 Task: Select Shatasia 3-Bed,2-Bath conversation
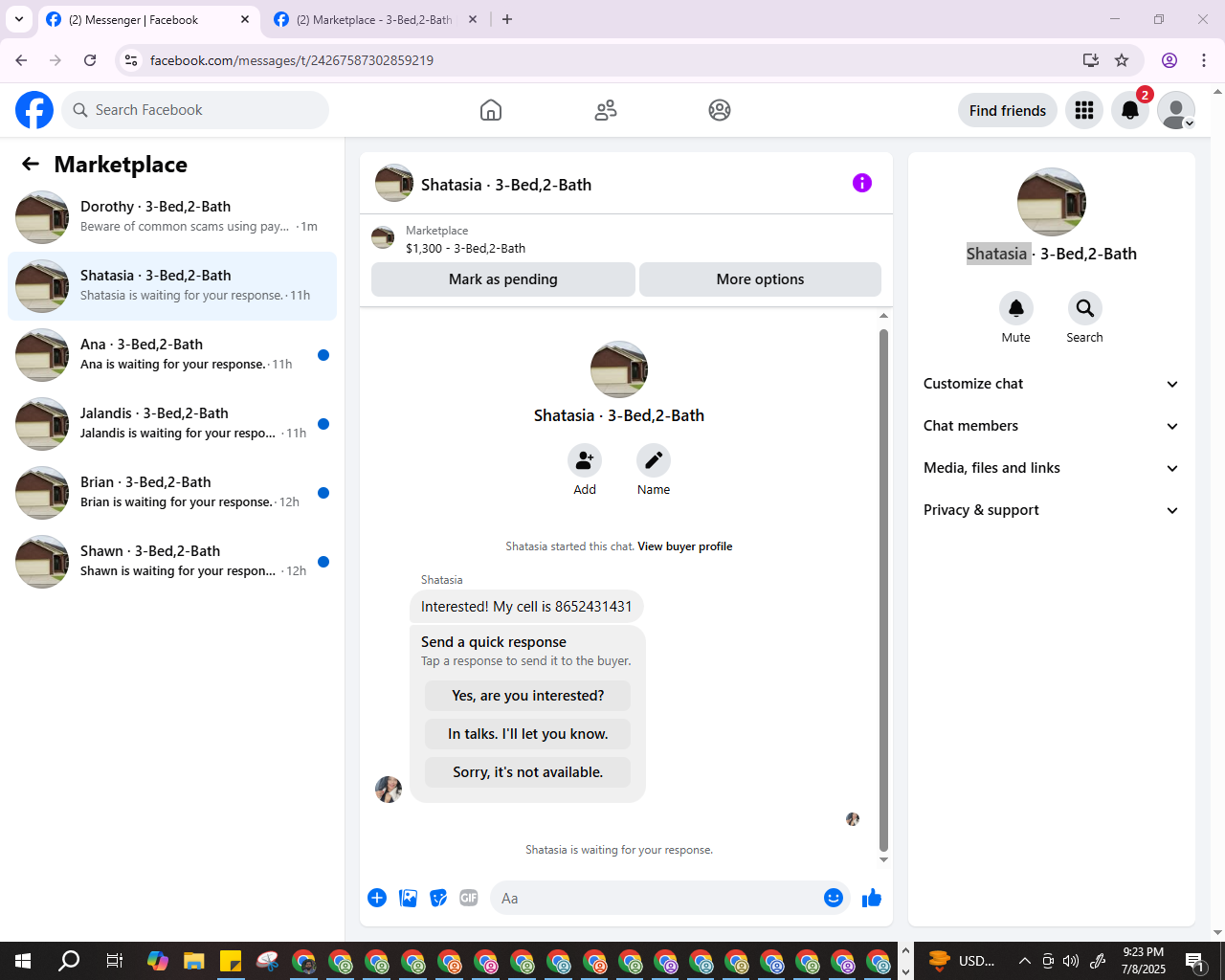pyautogui.click(x=172, y=286)
